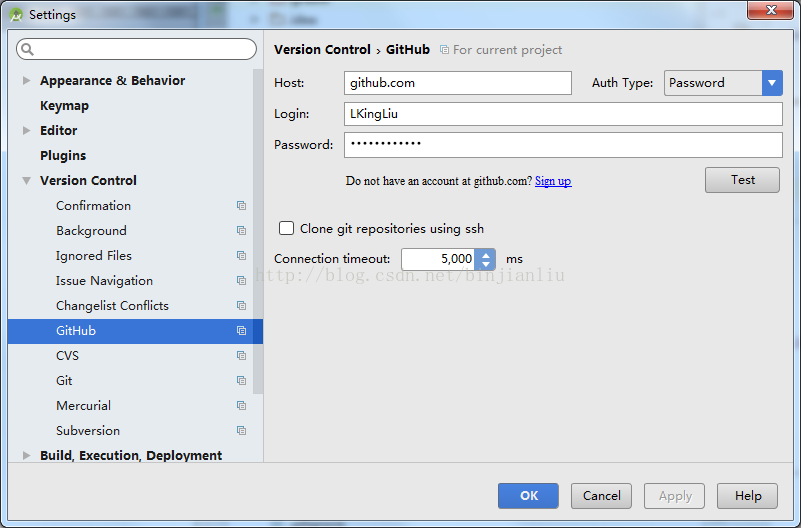Select Plugins settings

coord(63,155)
